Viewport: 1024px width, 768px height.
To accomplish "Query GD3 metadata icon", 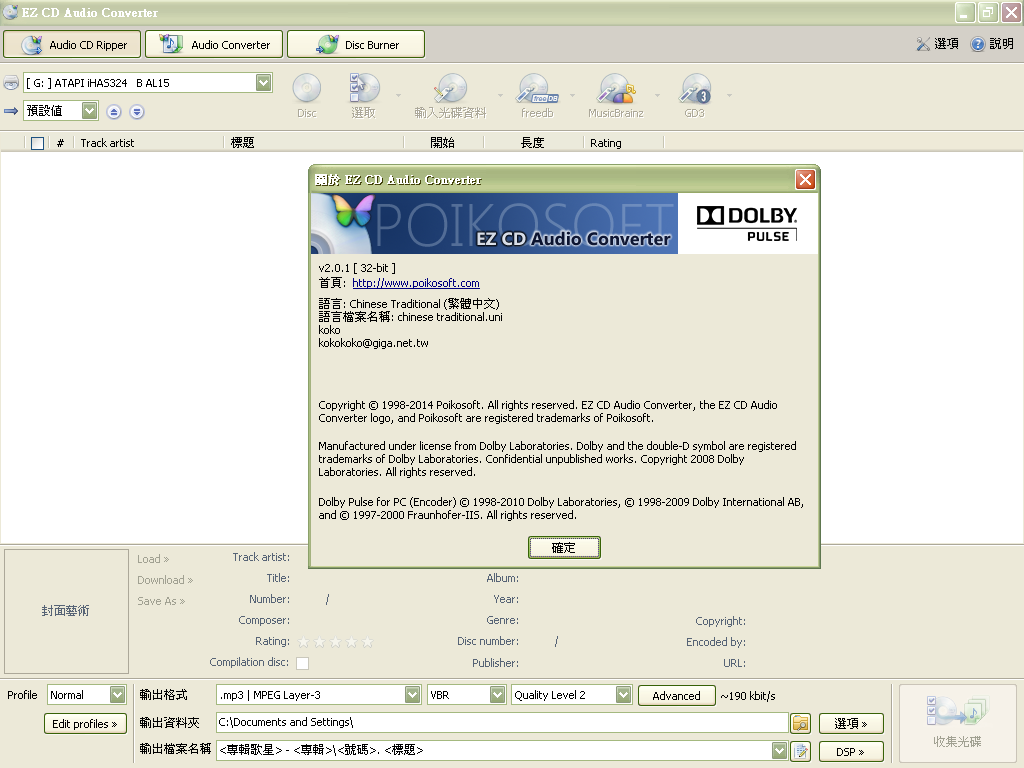I will point(694,95).
